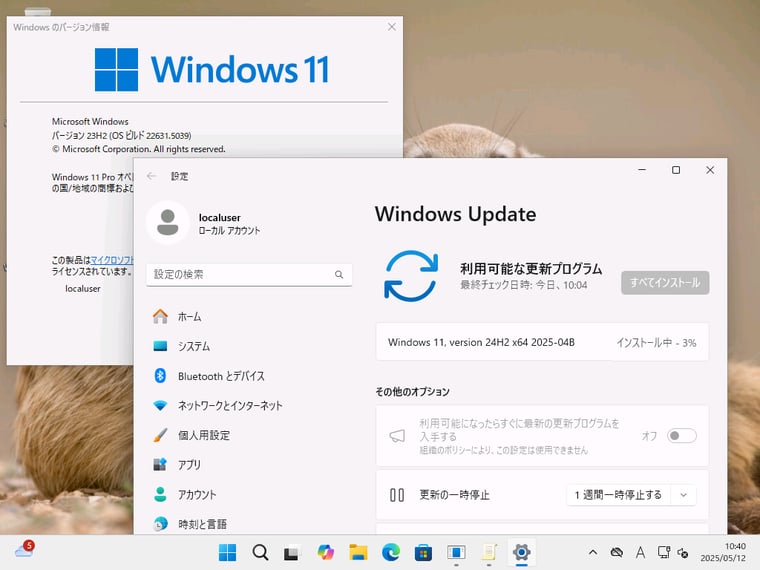This screenshot has width=760, height=570.
Task: Click the その他のオプション heading
Action: 412,392
